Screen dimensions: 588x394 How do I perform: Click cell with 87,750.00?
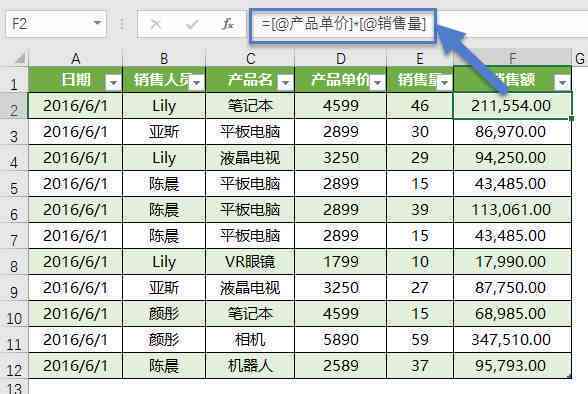(x=512, y=288)
